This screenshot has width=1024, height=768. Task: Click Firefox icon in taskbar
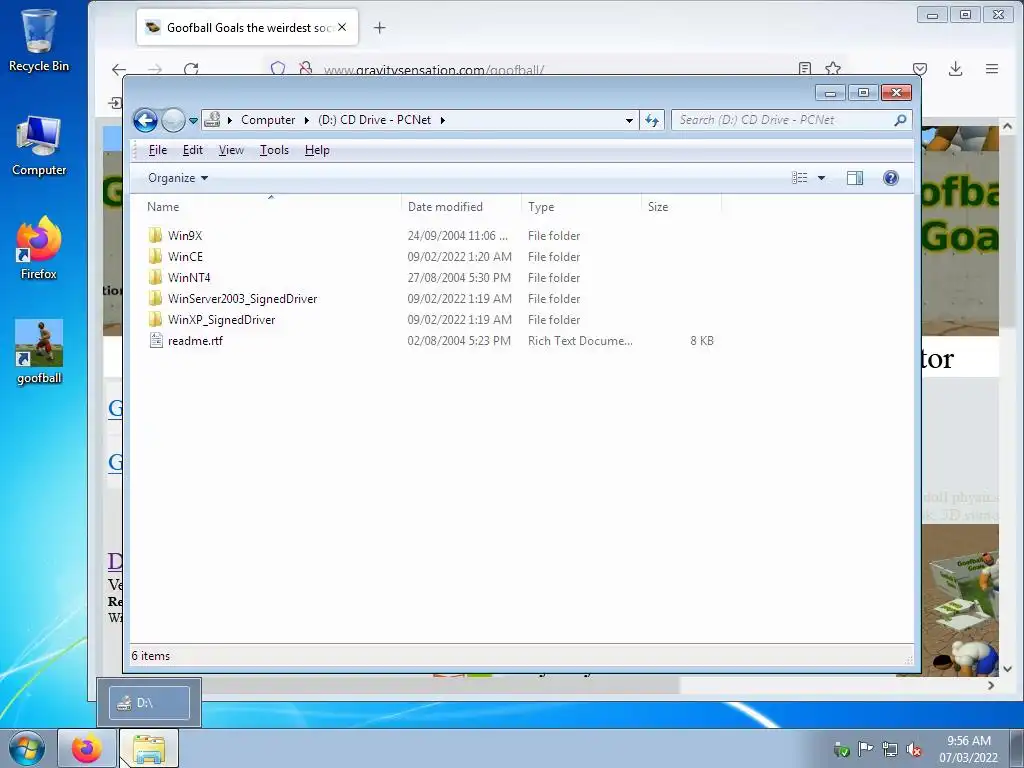click(87, 748)
